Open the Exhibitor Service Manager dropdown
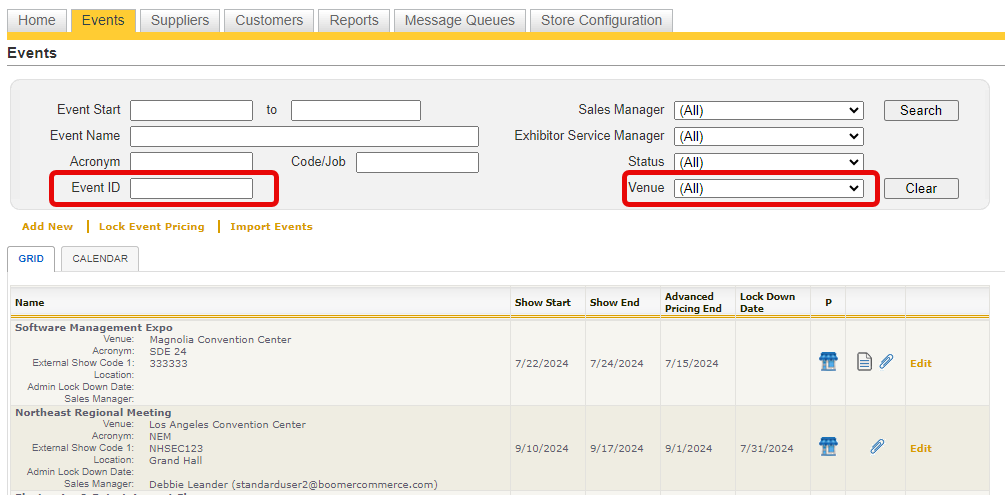1005x495 pixels. (768, 136)
